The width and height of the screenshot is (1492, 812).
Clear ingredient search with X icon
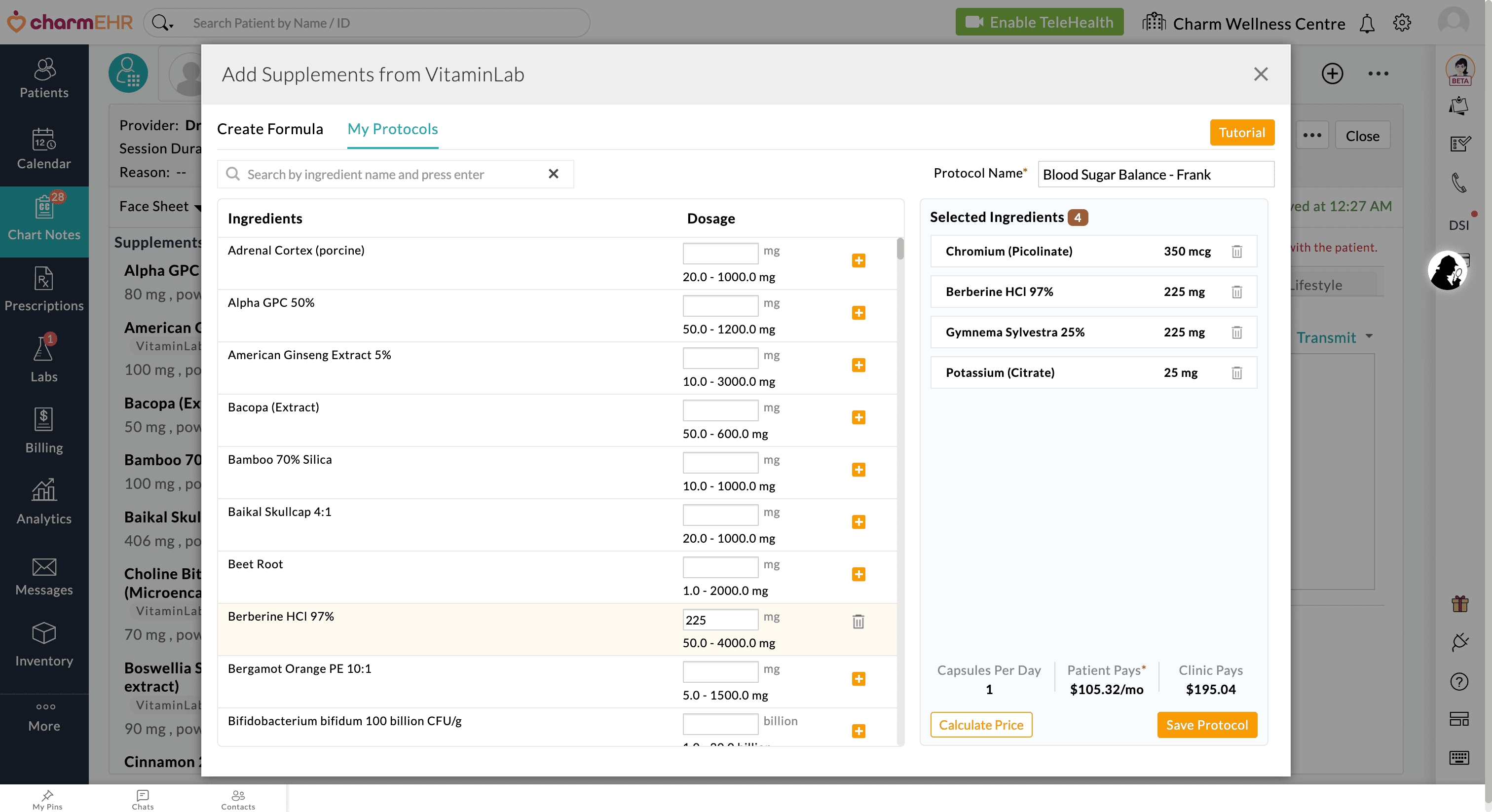(x=553, y=174)
